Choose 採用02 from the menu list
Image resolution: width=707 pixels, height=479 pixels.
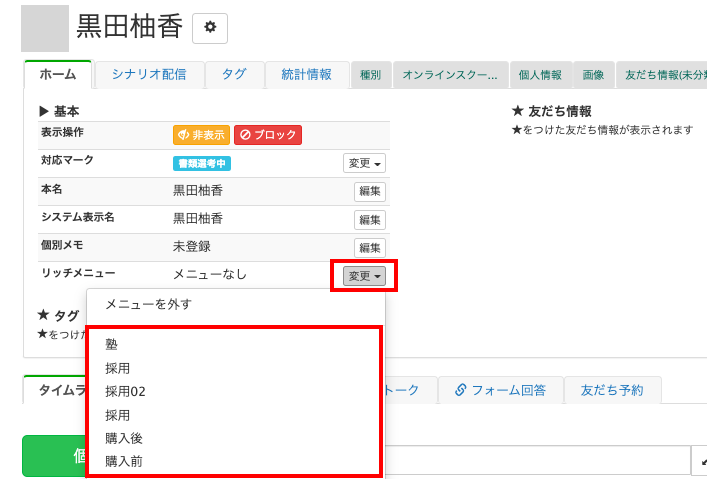coord(125,391)
